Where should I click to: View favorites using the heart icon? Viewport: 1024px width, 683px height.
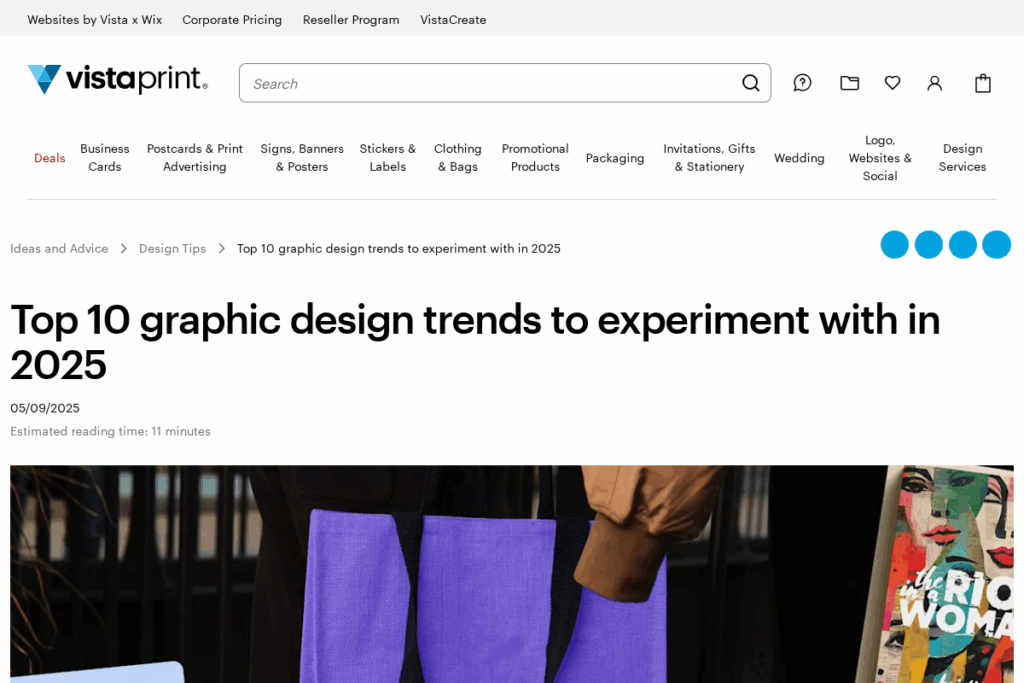click(x=892, y=83)
